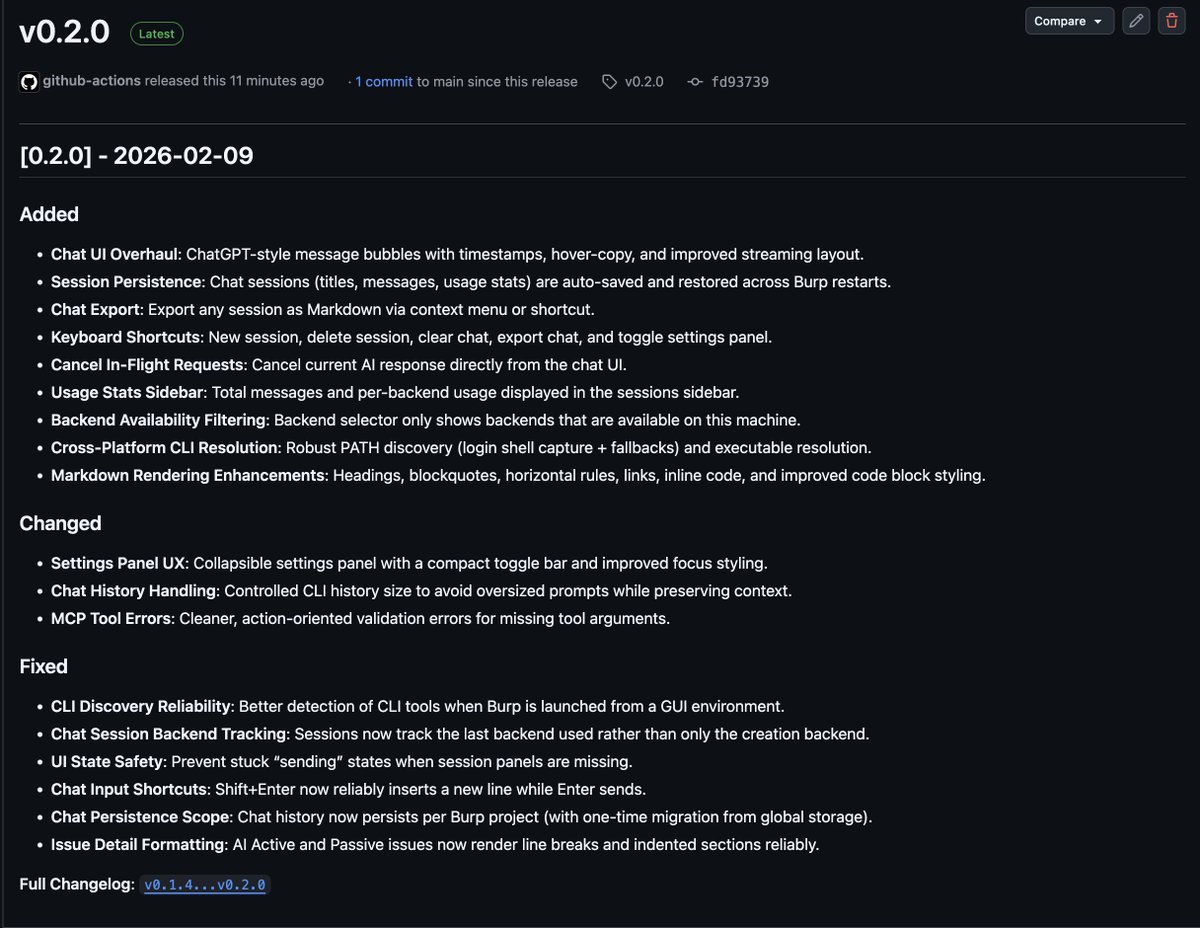Open the Compare dropdown
1200x928 pixels.
point(1069,21)
